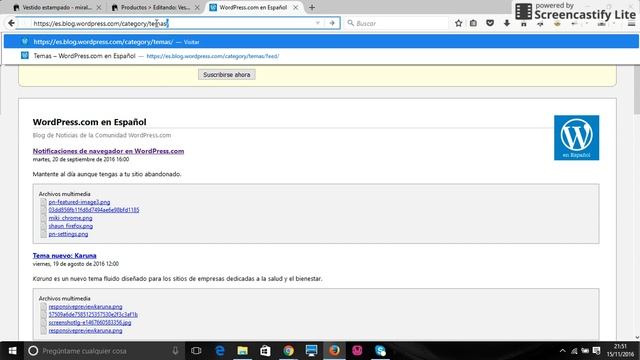Open the 03dd856fb hash attachment link
This screenshot has height=360, width=640.
94,210
